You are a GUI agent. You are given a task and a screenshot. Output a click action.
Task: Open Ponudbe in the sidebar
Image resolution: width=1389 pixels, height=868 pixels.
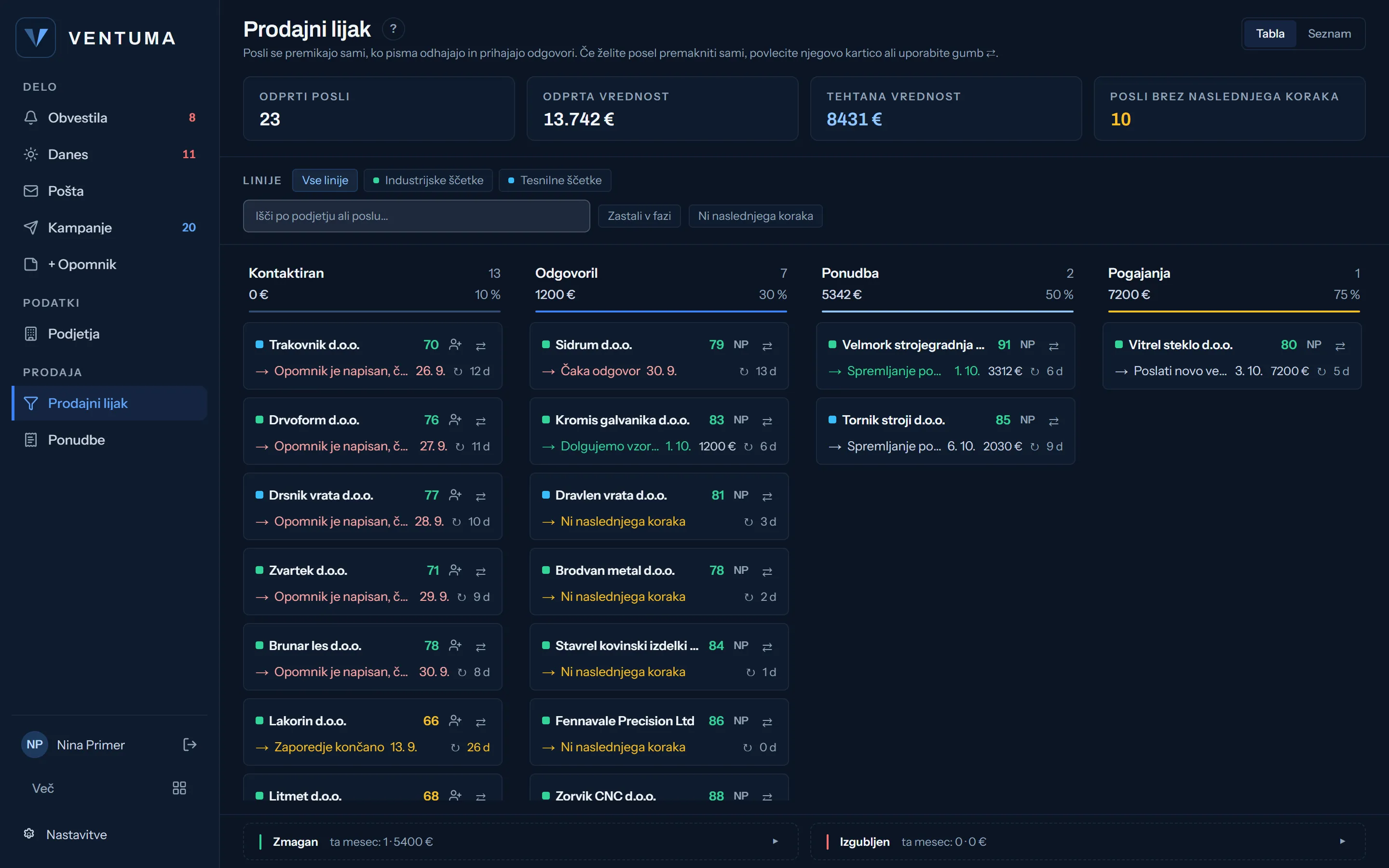[109, 440]
